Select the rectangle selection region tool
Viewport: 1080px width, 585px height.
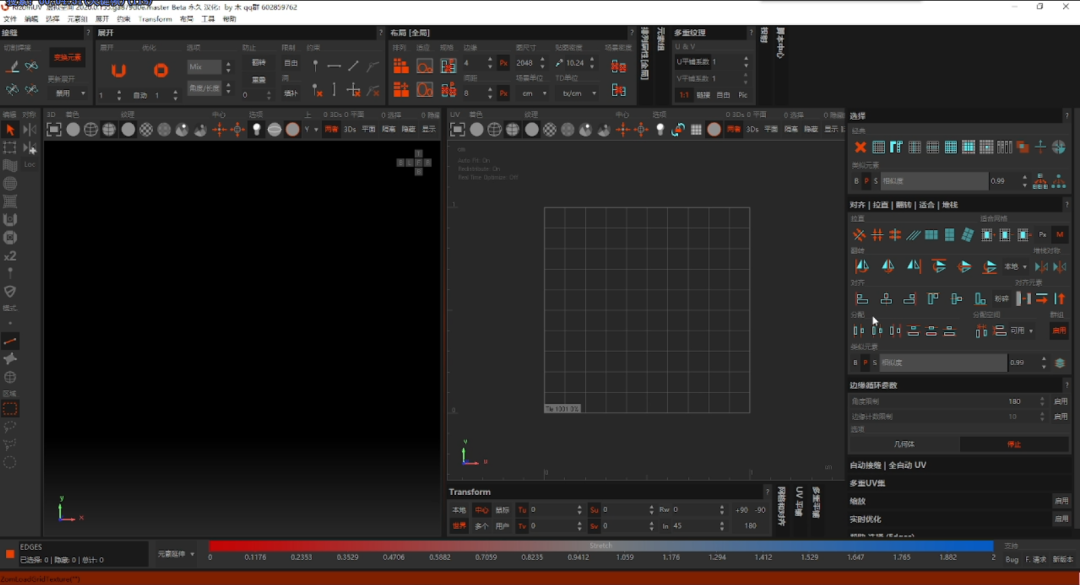coord(10,409)
